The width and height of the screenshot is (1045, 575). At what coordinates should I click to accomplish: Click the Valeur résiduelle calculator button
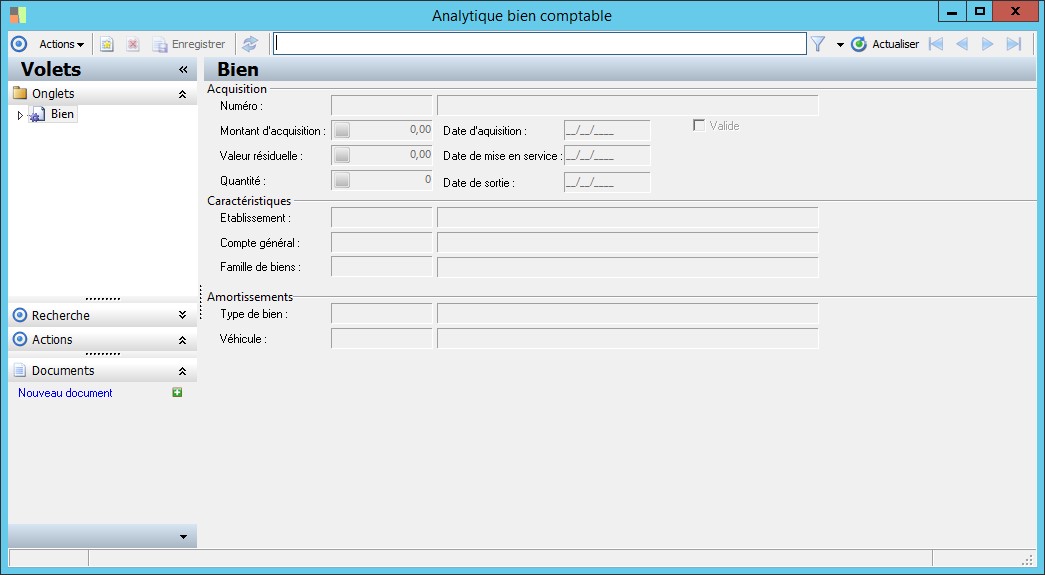(x=342, y=155)
